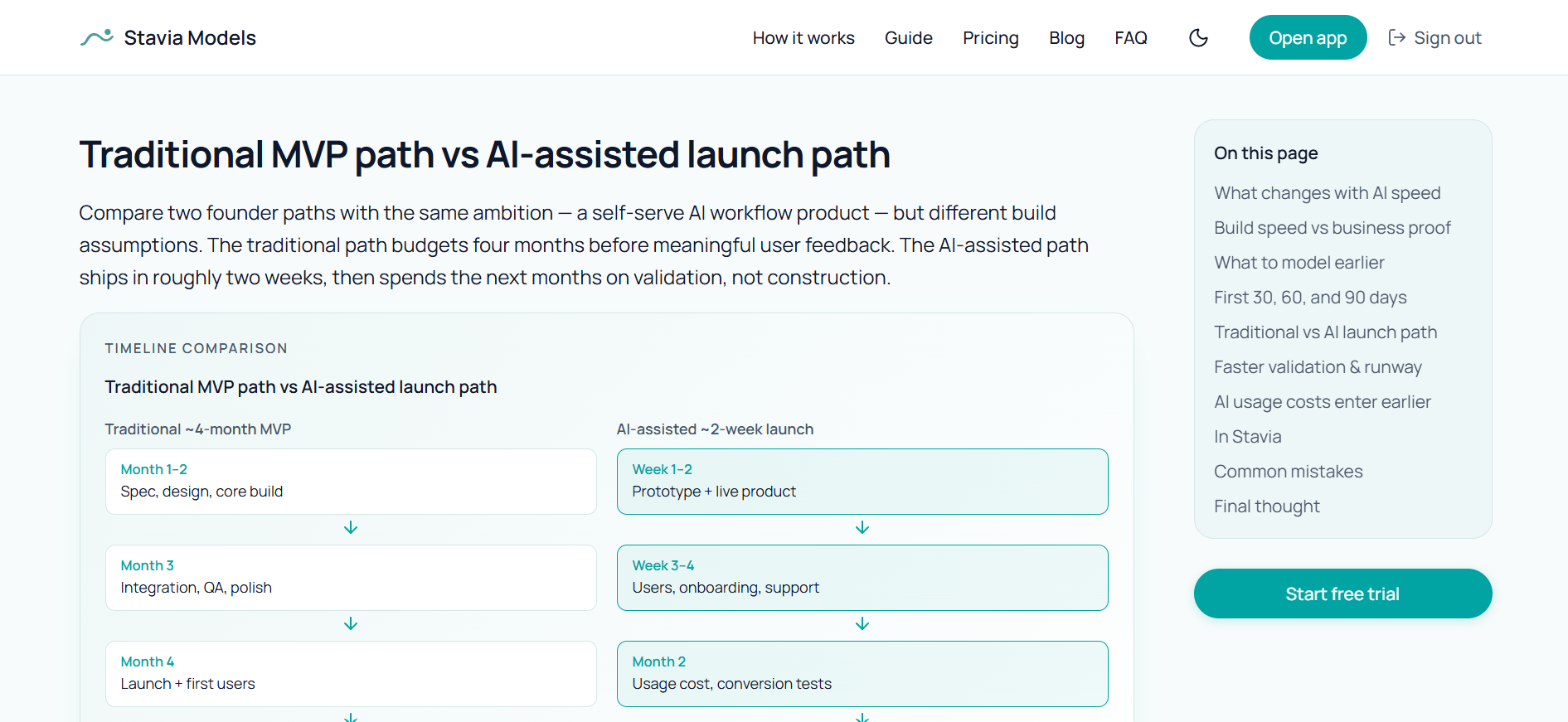Click the 'AI-assisted ~2-week launch' column label
The image size is (1568, 722).
click(715, 429)
